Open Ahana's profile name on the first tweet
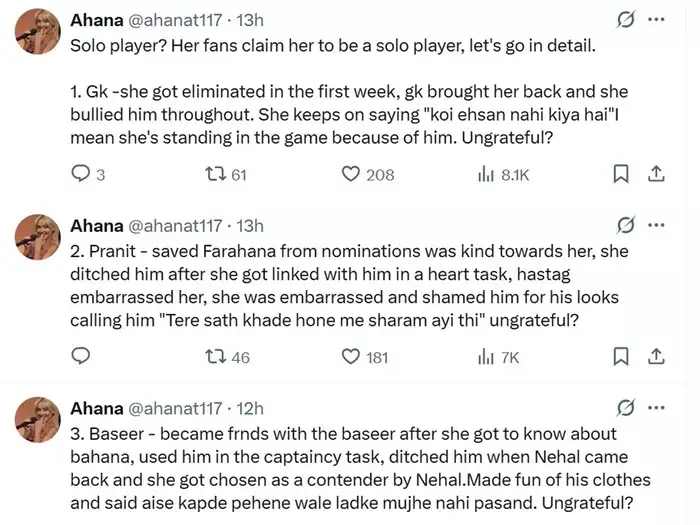This screenshot has width=700, height=525. pos(97,21)
